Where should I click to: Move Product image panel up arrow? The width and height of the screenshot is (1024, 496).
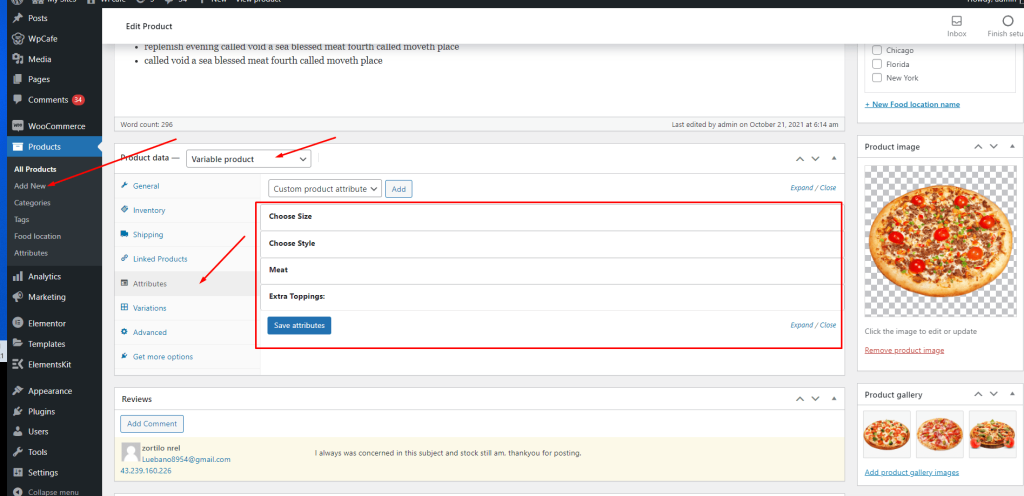tap(978, 147)
